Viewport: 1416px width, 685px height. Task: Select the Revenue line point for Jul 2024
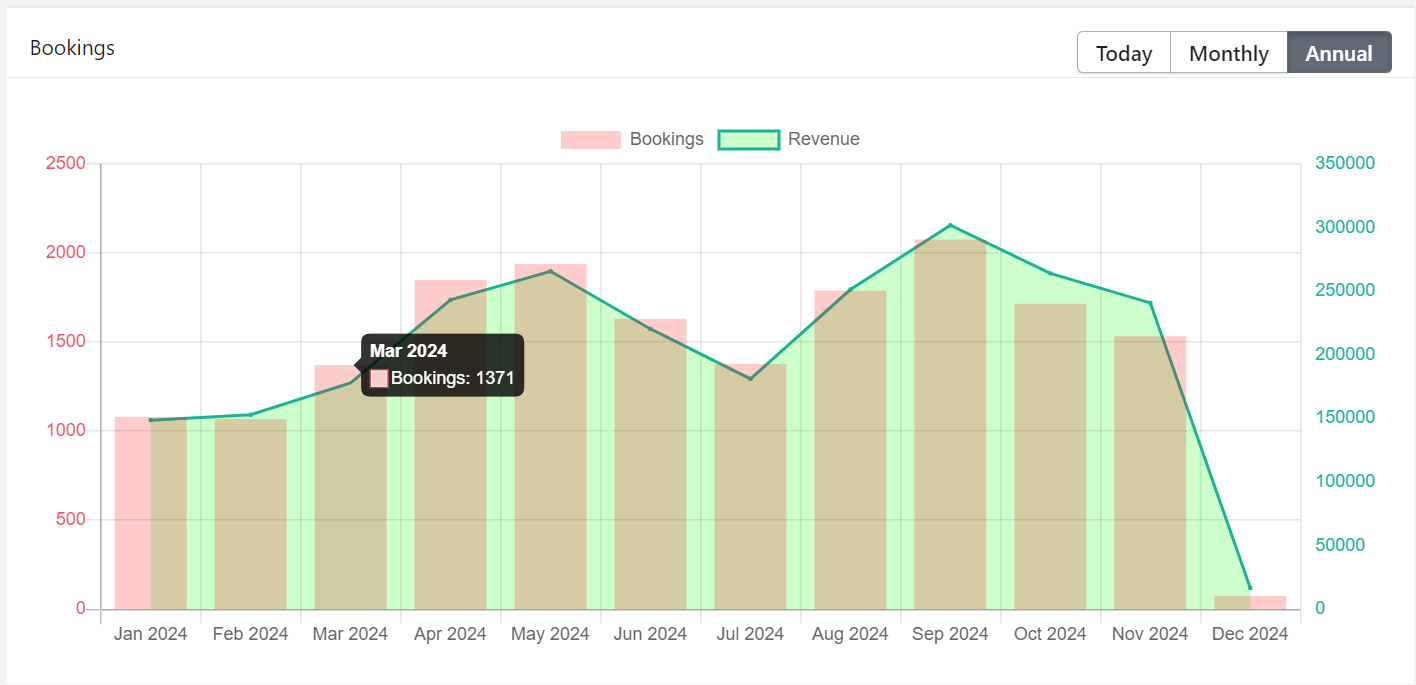click(x=751, y=379)
